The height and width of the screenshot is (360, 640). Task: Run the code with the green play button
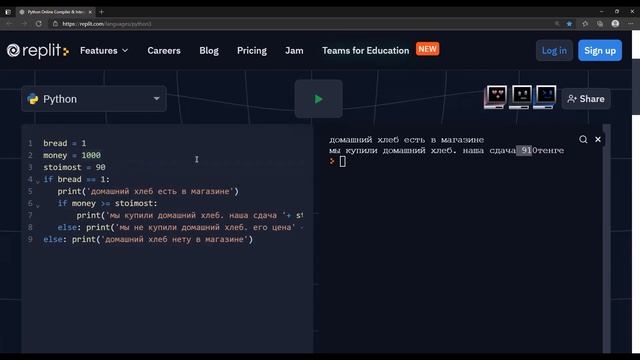coord(318,99)
